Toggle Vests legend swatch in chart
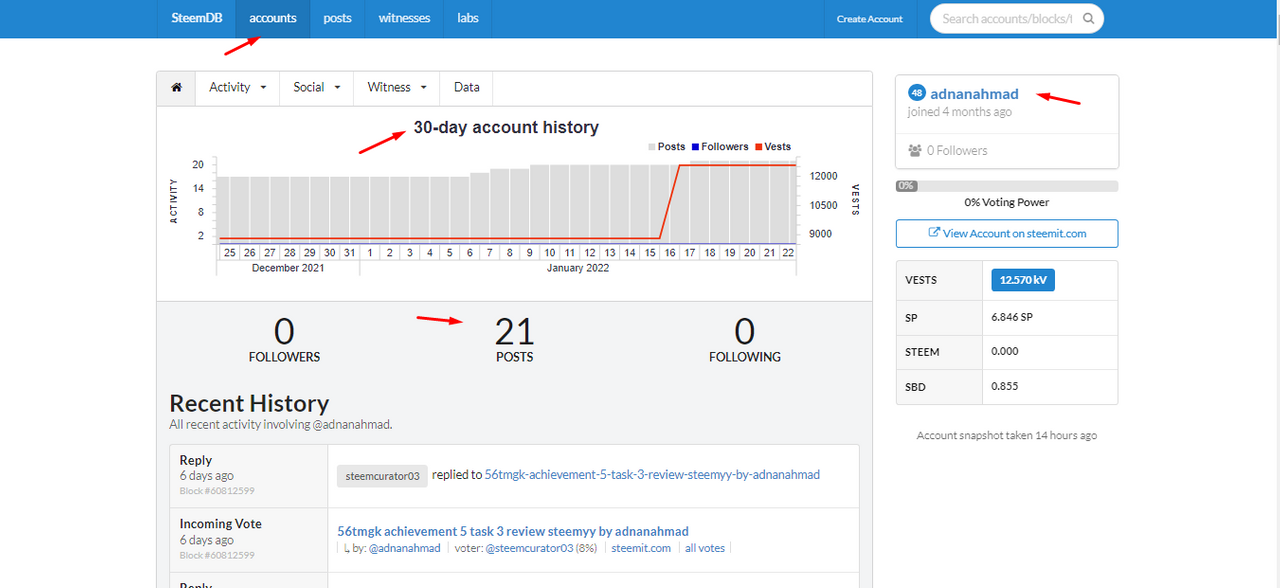1280x588 pixels. coord(758,147)
